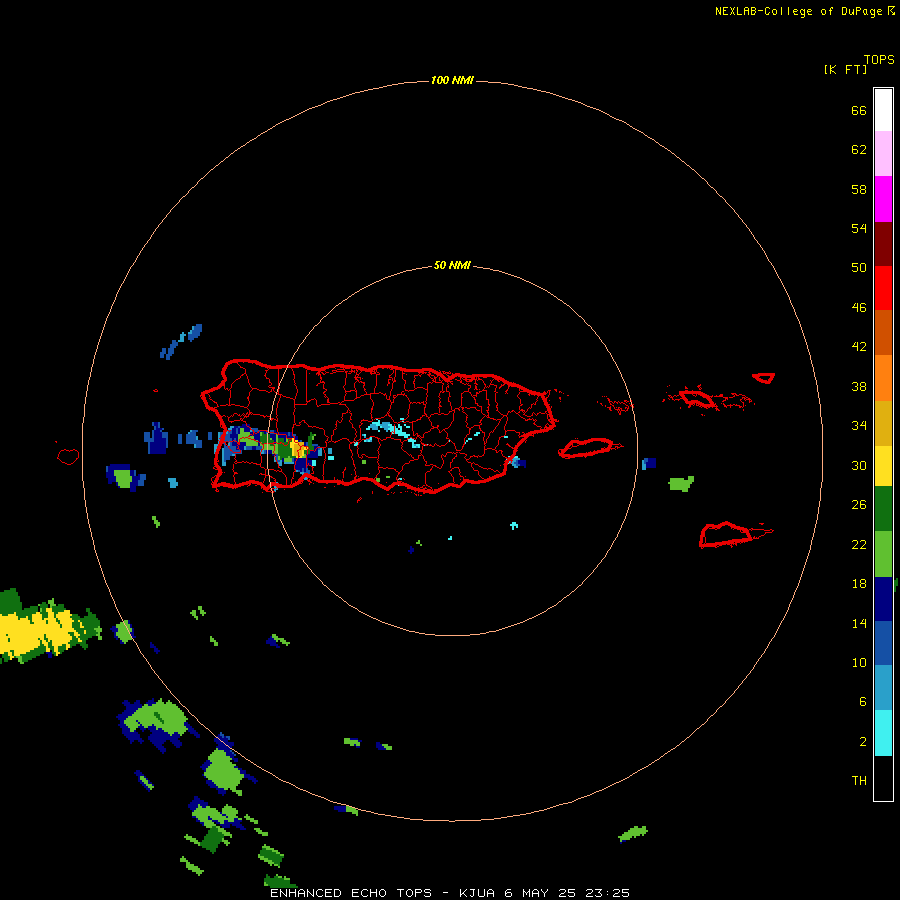Select the light green legend swatch
900x900 pixels.
(883, 554)
